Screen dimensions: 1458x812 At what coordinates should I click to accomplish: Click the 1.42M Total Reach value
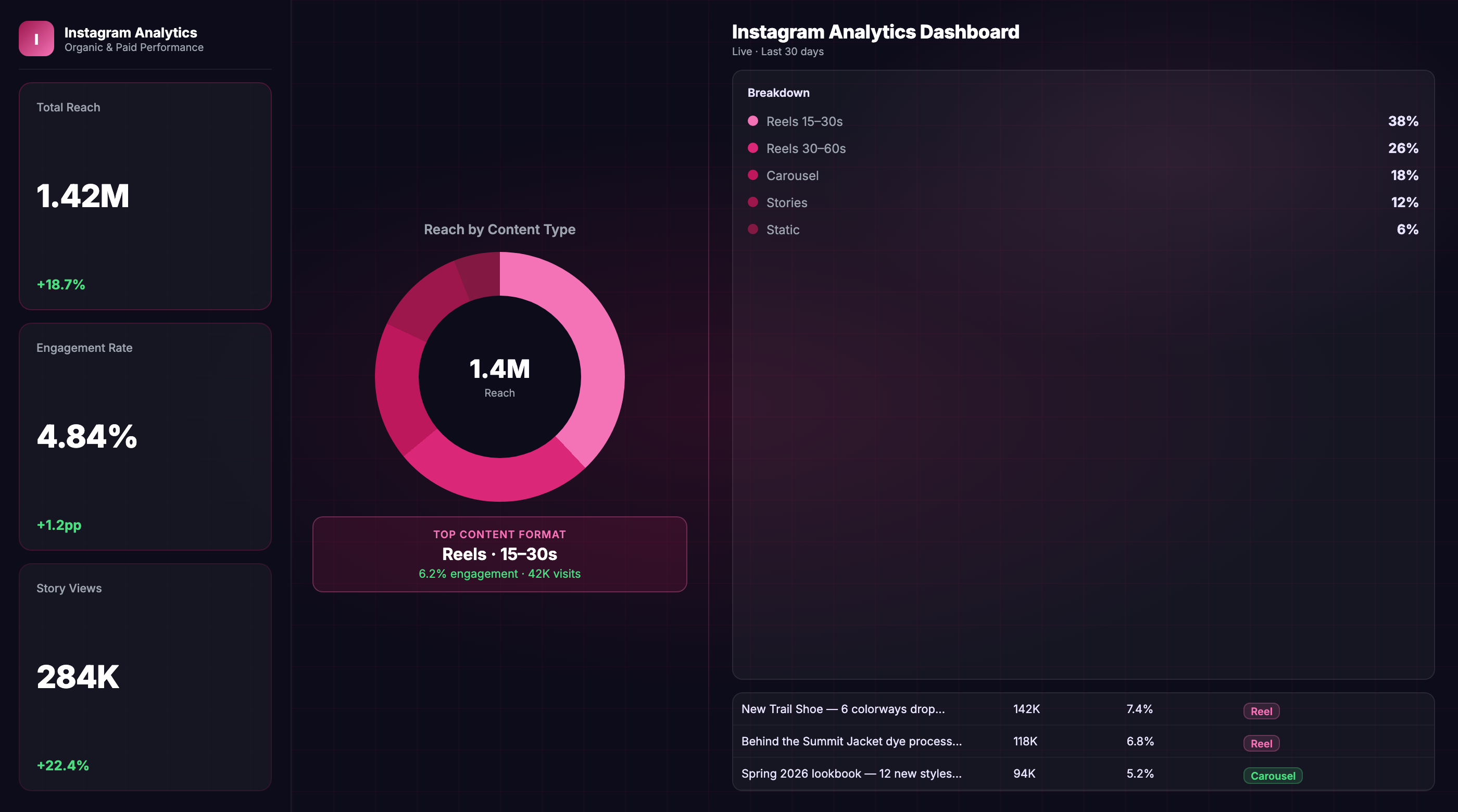(83, 196)
